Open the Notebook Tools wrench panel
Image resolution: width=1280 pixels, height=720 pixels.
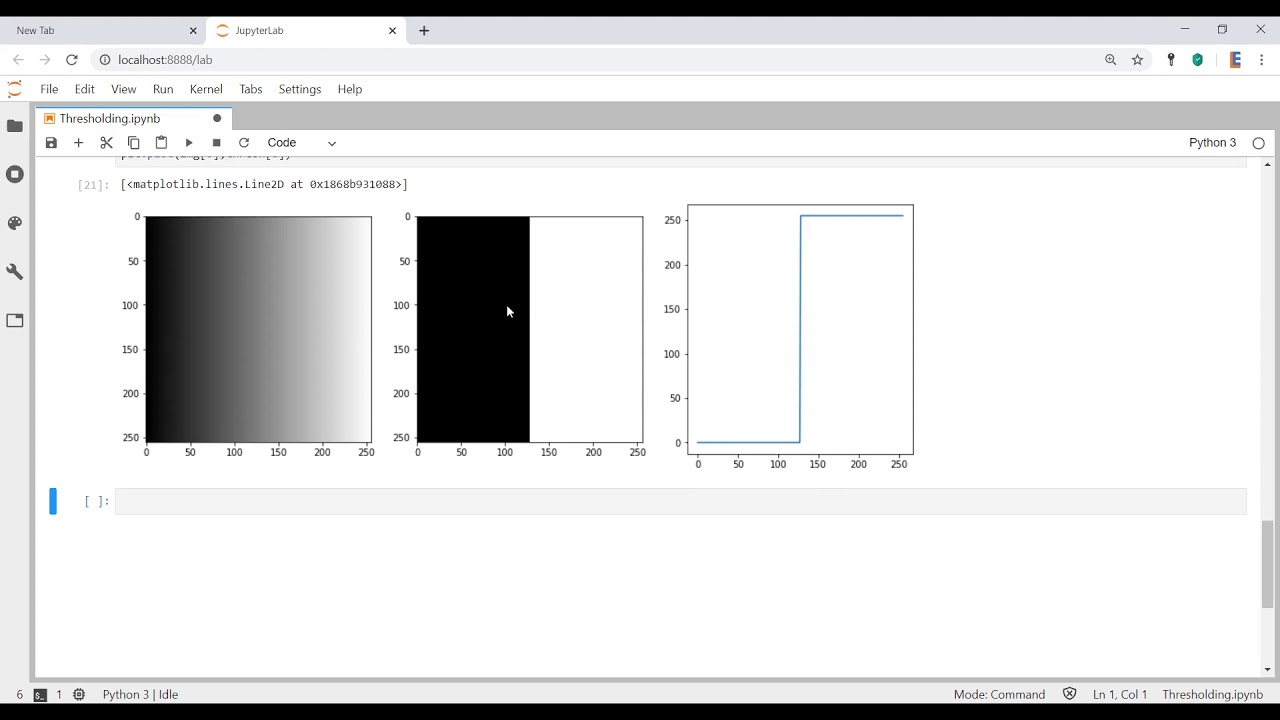click(x=15, y=272)
